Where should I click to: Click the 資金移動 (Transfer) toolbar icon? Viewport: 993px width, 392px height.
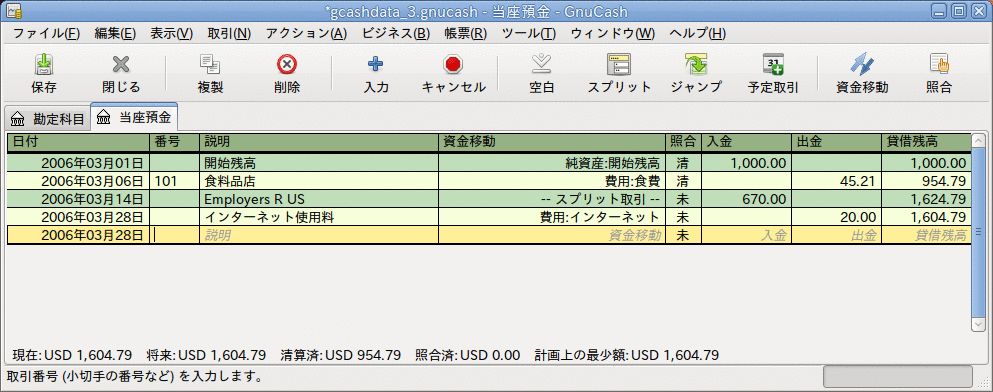[x=862, y=64]
